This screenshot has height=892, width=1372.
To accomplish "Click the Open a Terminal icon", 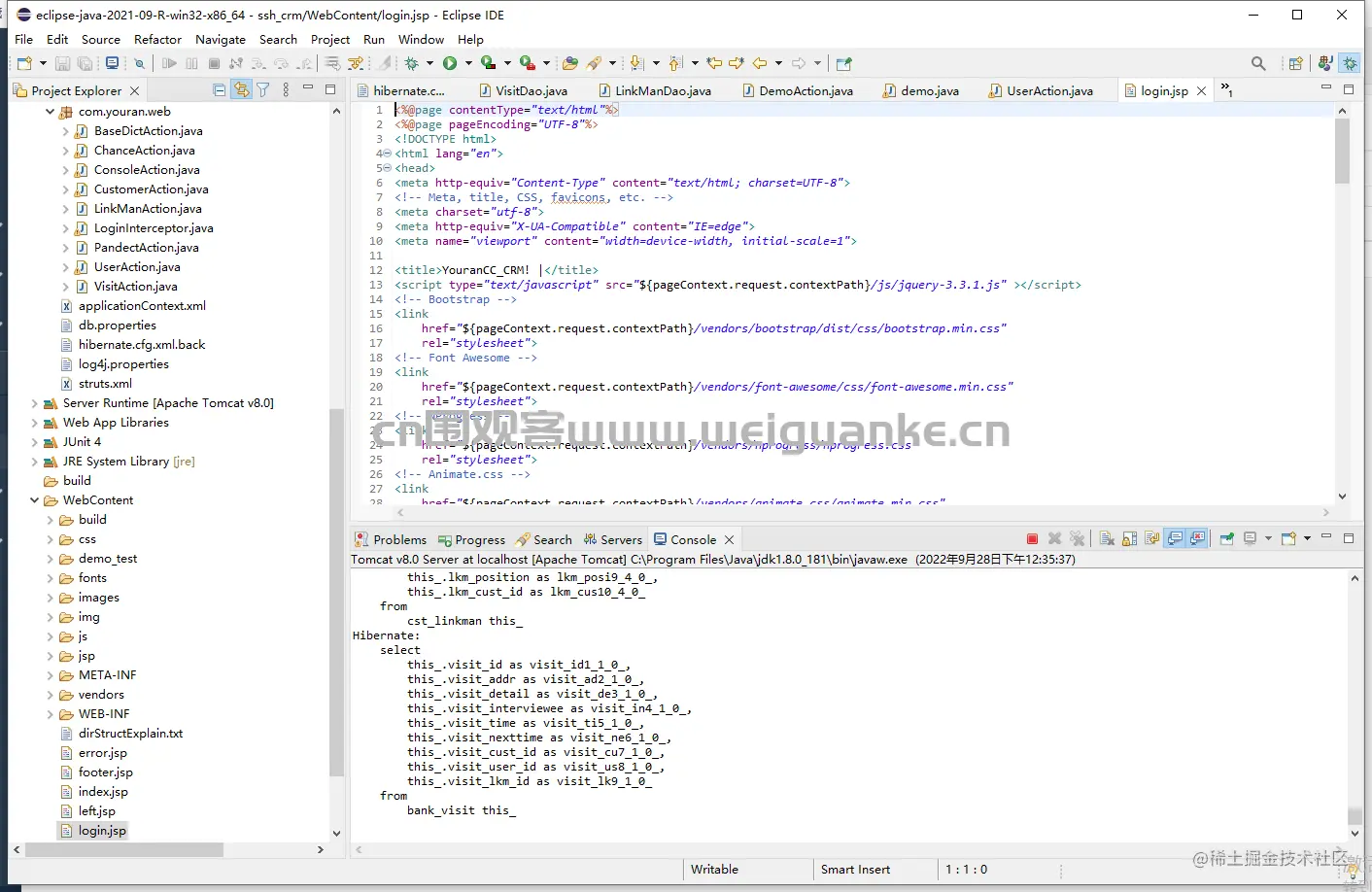I will pyautogui.click(x=113, y=63).
